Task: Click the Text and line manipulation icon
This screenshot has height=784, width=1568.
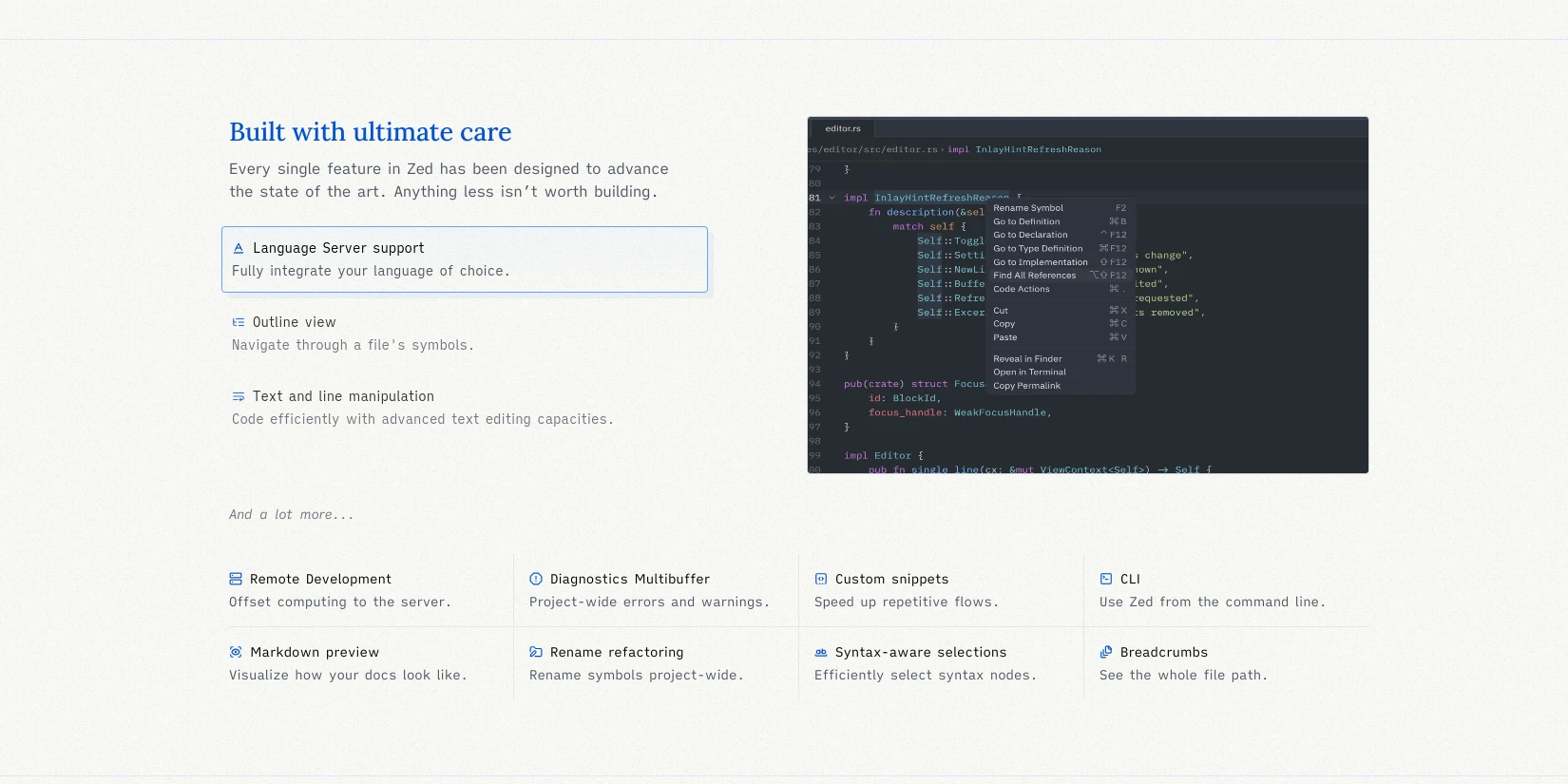Action: coord(239,396)
